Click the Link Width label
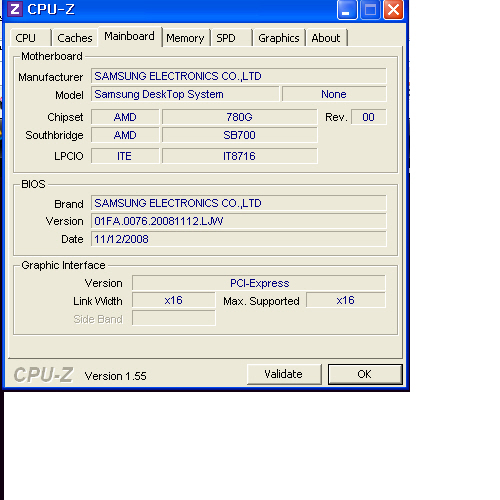The height and width of the screenshot is (500, 500). tap(98, 301)
